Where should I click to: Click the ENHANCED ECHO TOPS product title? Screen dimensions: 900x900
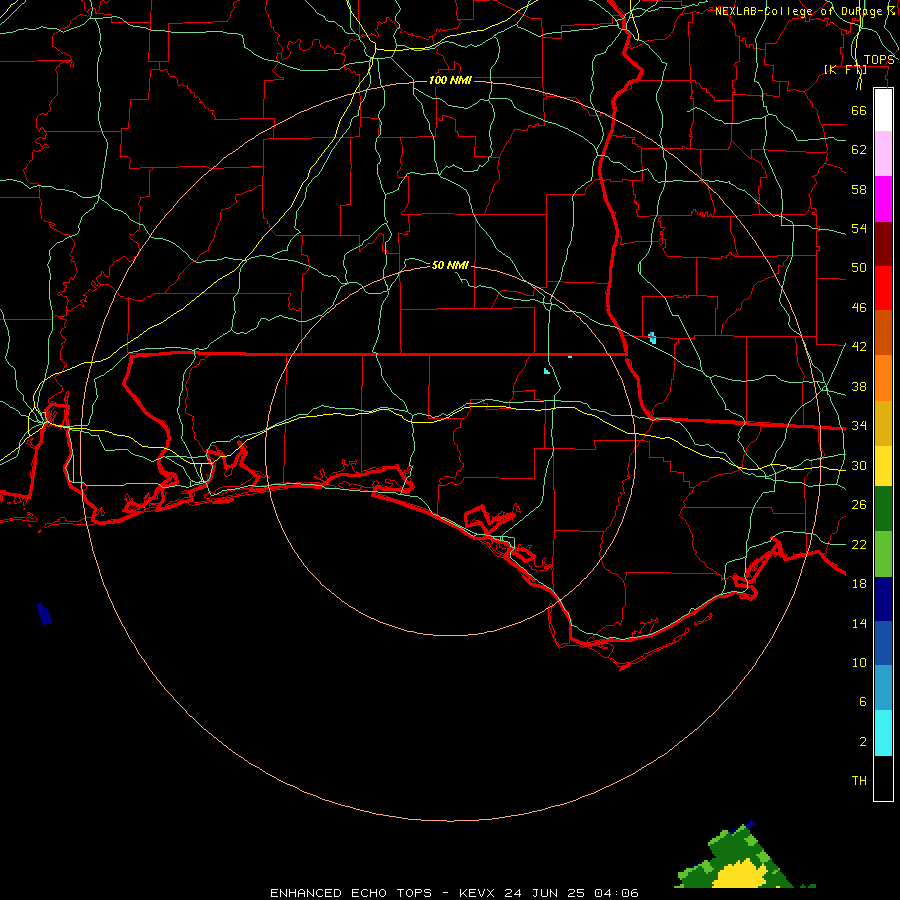(x=351, y=893)
